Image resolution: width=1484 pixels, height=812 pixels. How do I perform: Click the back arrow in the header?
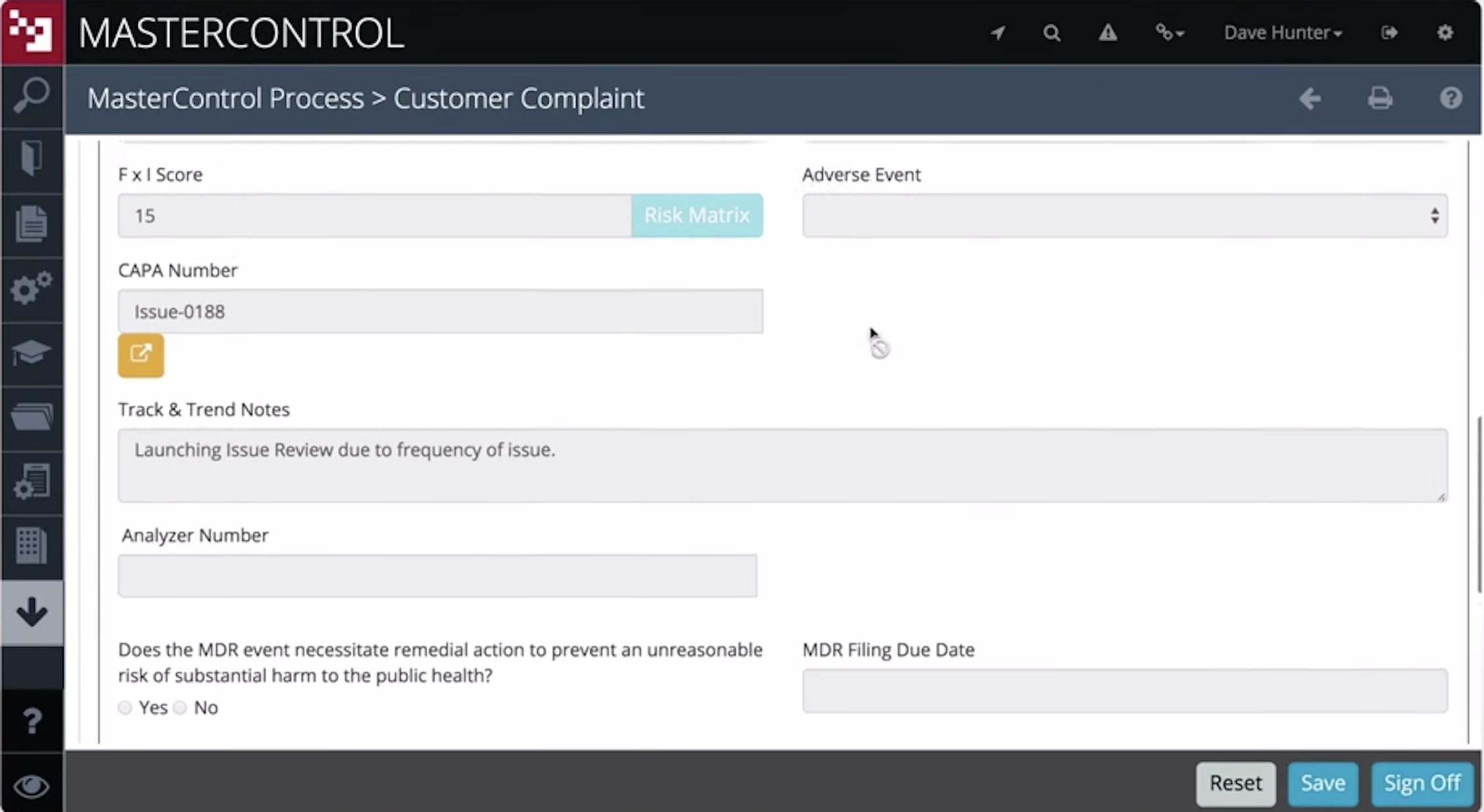[x=1310, y=98]
